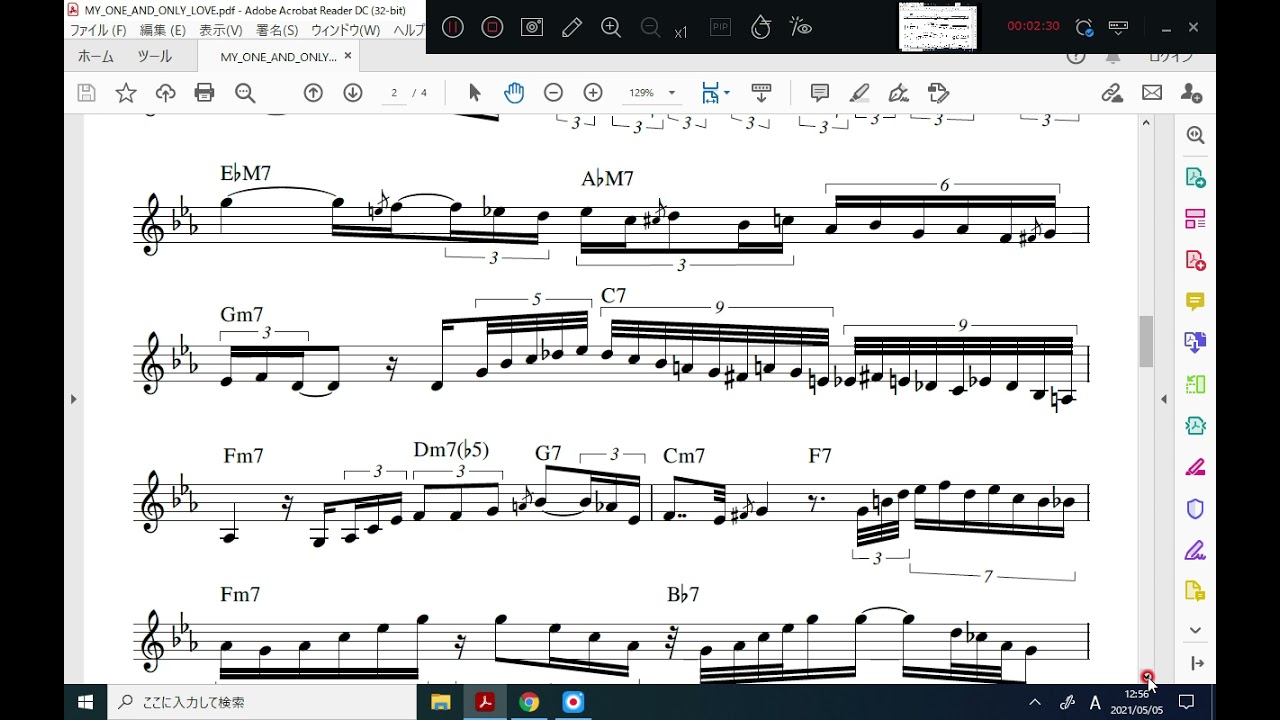The width and height of the screenshot is (1280, 720).
Task: Print the document using the printer icon
Action: pos(205,93)
